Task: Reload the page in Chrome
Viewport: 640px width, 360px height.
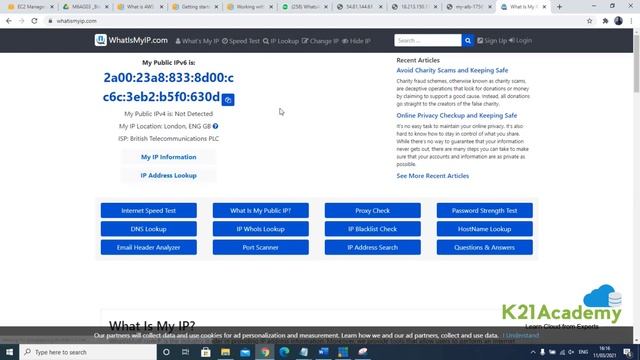Action: point(34,21)
